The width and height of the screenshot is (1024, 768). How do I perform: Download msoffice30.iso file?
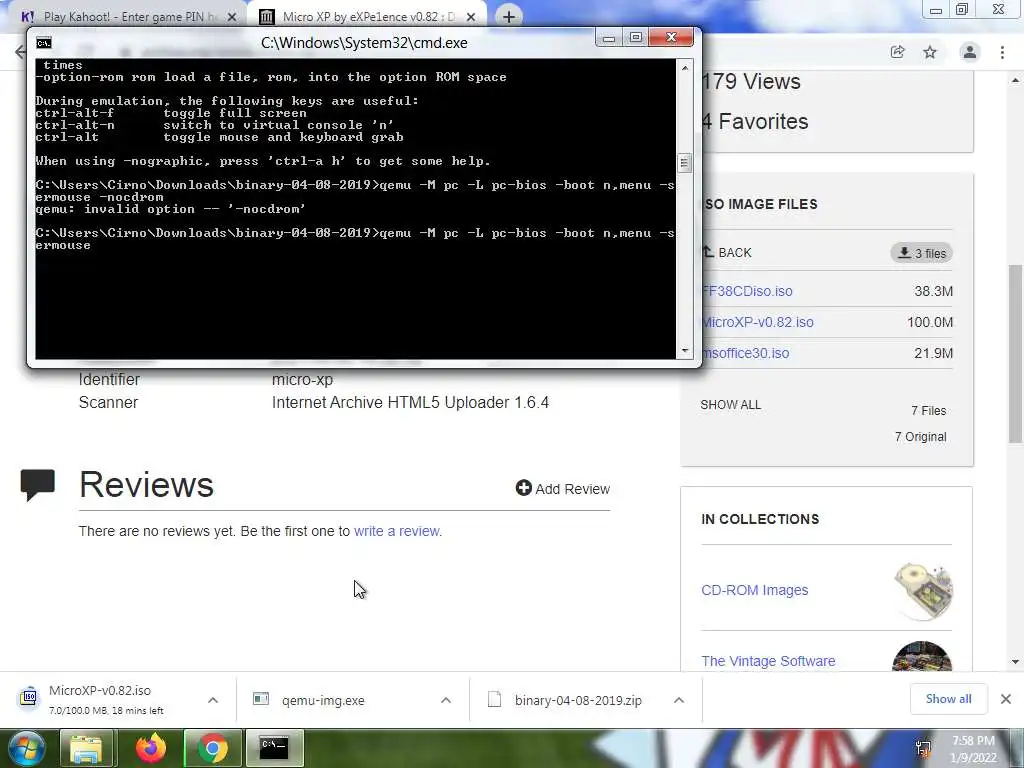[745, 353]
